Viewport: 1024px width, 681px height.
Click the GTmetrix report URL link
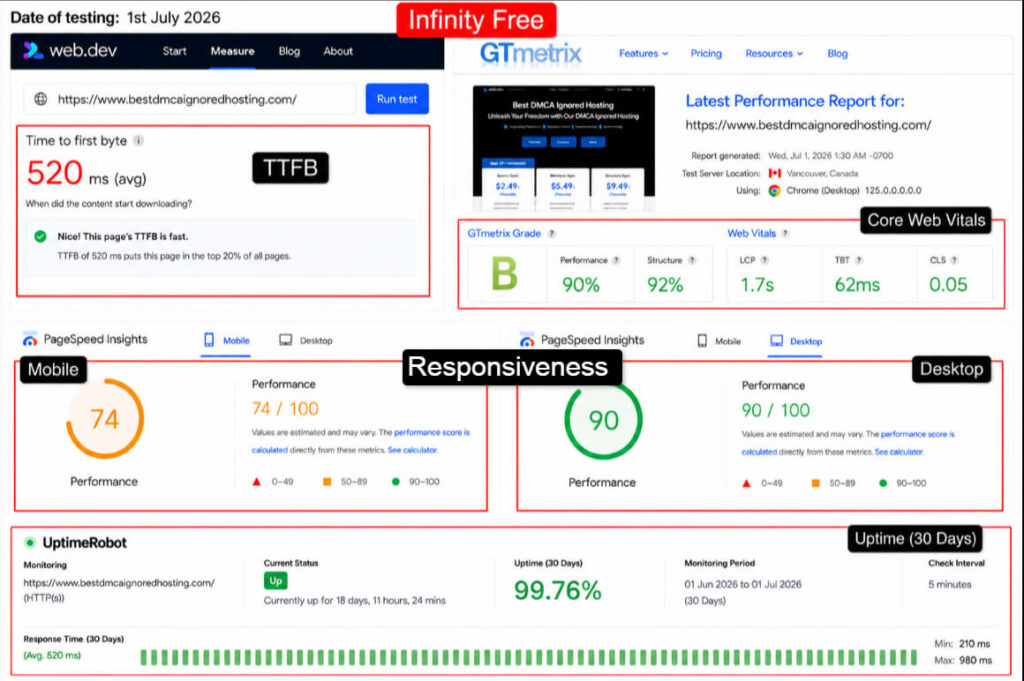coord(808,125)
